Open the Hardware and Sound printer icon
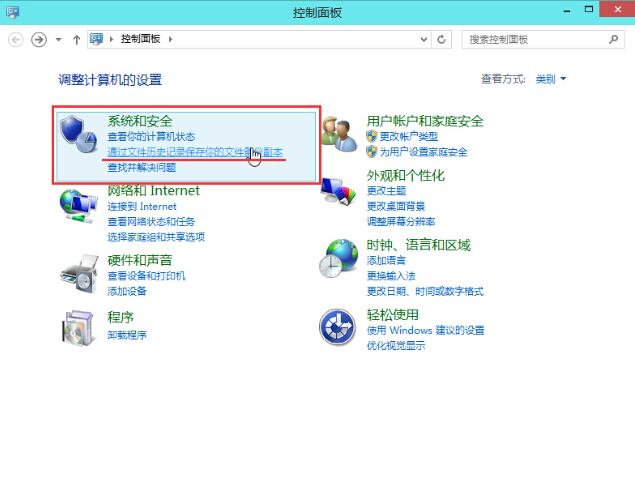The width and height of the screenshot is (635, 477). tap(79, 270)
